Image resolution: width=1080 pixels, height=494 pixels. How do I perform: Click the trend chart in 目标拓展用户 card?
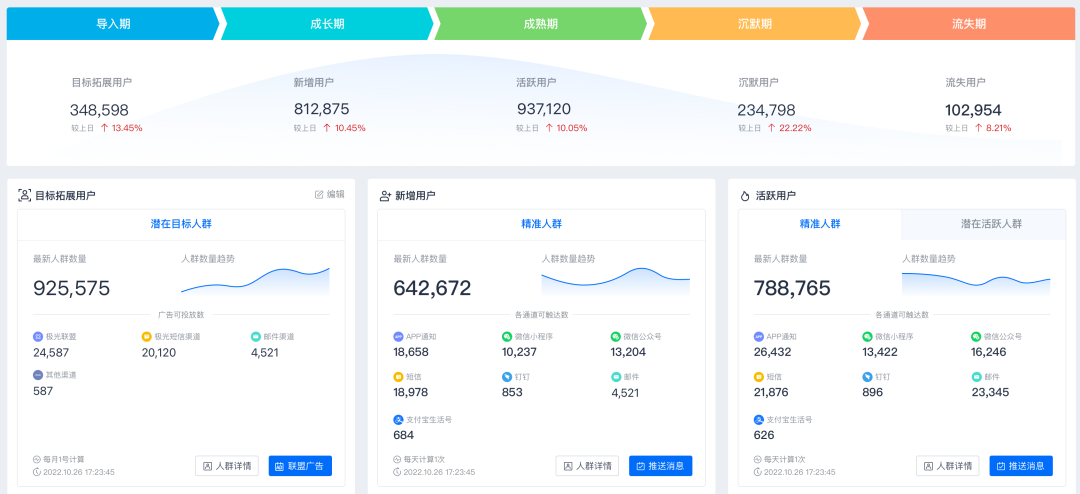(255, 281)
